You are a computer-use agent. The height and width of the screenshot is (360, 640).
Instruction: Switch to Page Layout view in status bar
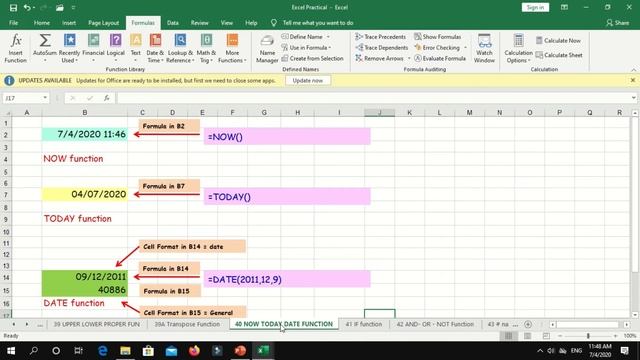[x=527, y=336]
